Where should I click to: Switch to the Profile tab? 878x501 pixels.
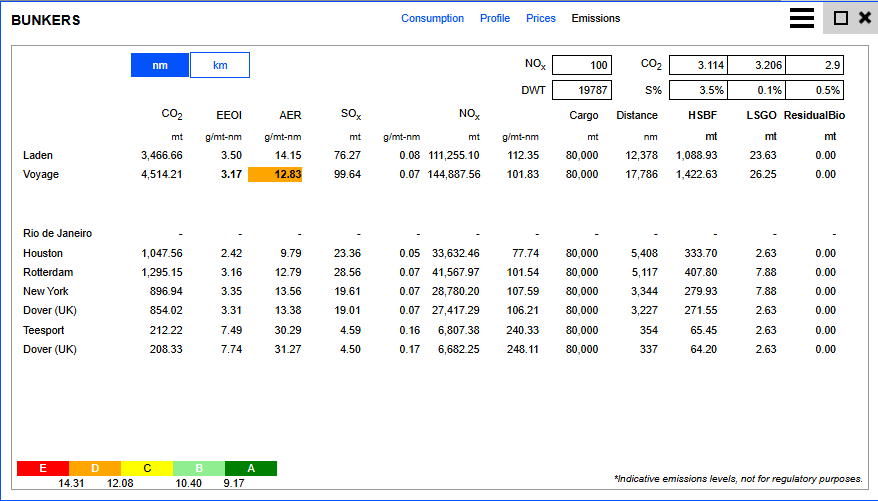coord(495,18)
